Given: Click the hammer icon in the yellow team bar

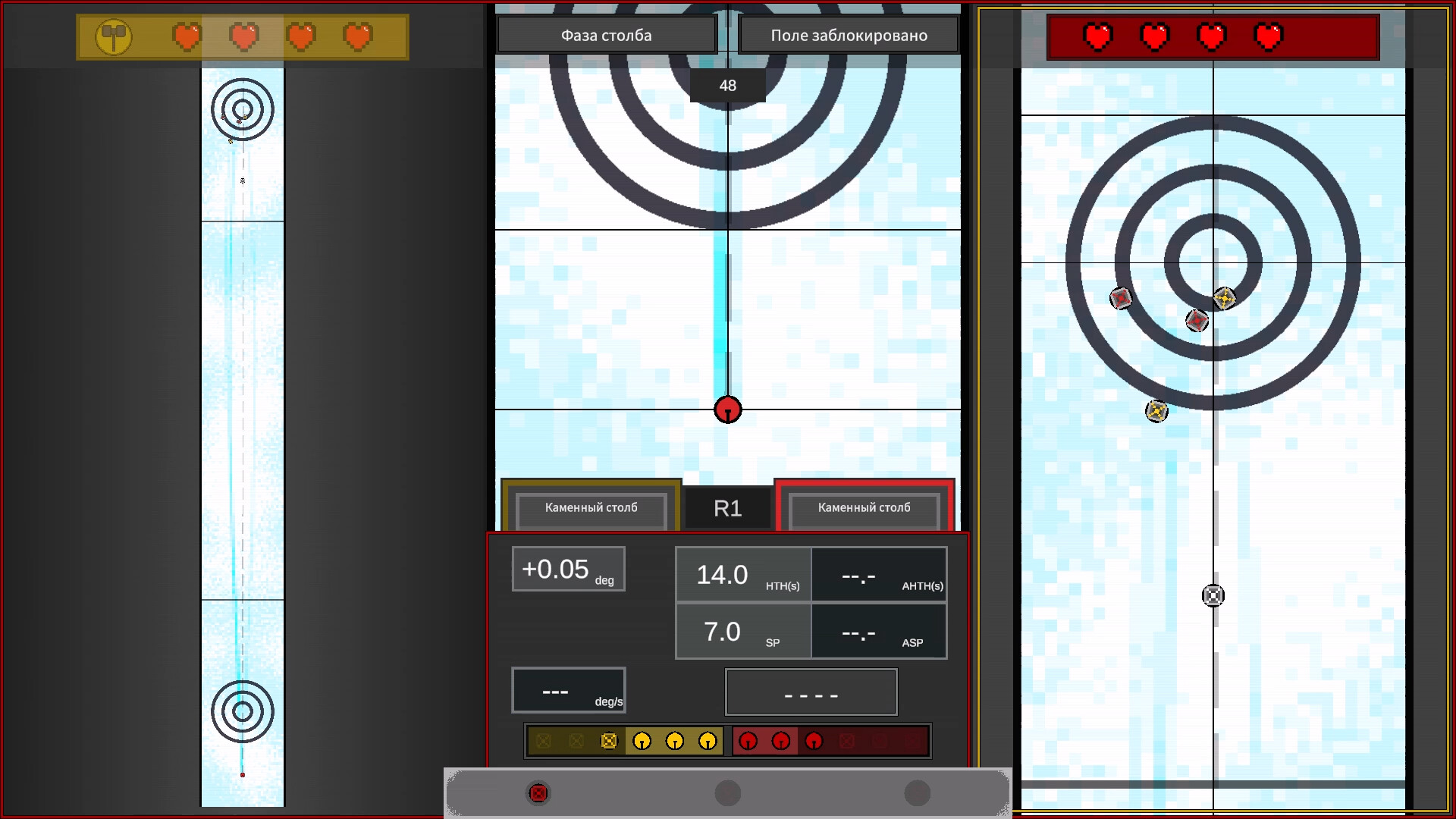Looking at the screenshot, I should coord(114,36).
